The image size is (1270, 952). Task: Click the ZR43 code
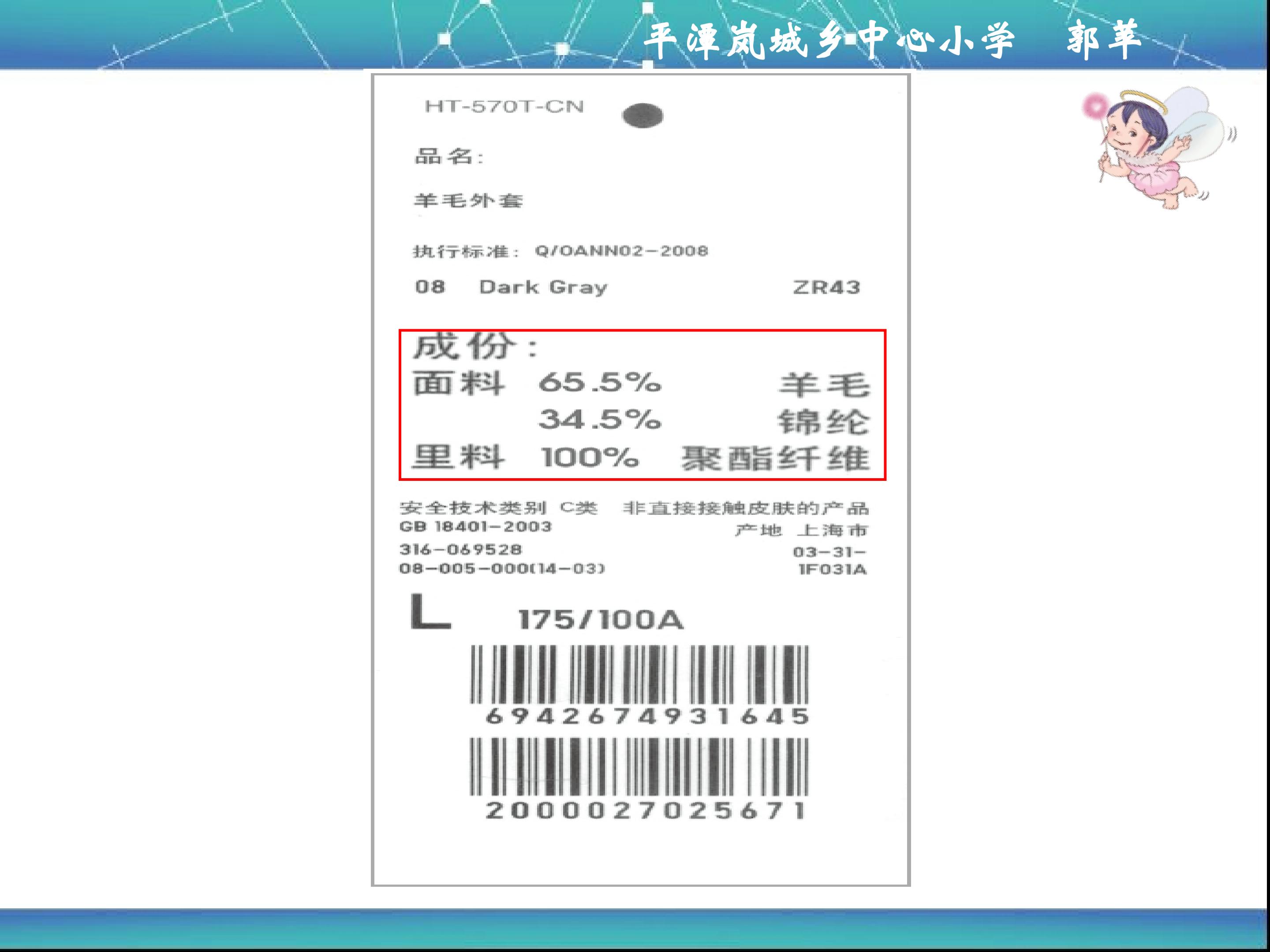coord(827,287)
